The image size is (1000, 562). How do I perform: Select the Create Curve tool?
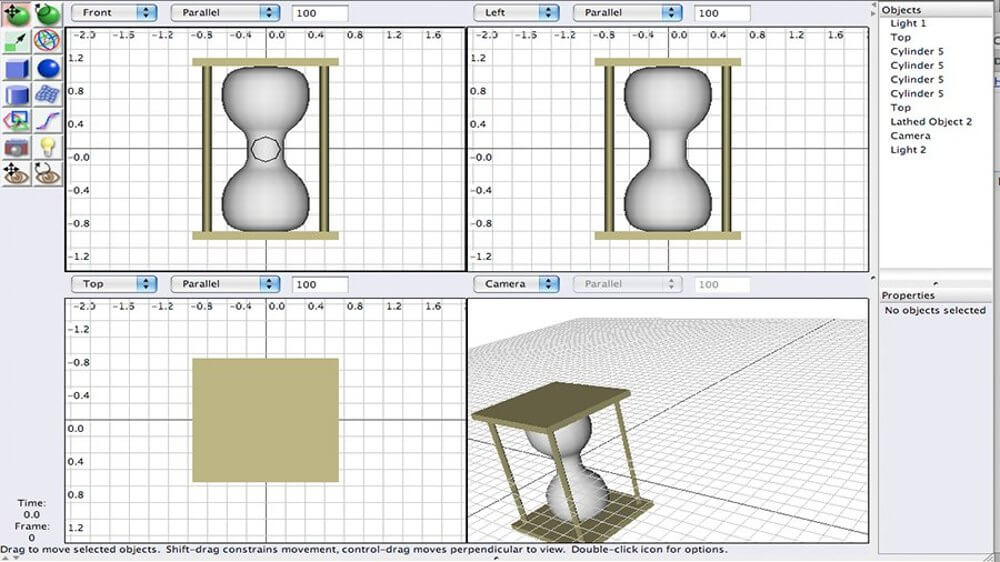click(47, 121)
